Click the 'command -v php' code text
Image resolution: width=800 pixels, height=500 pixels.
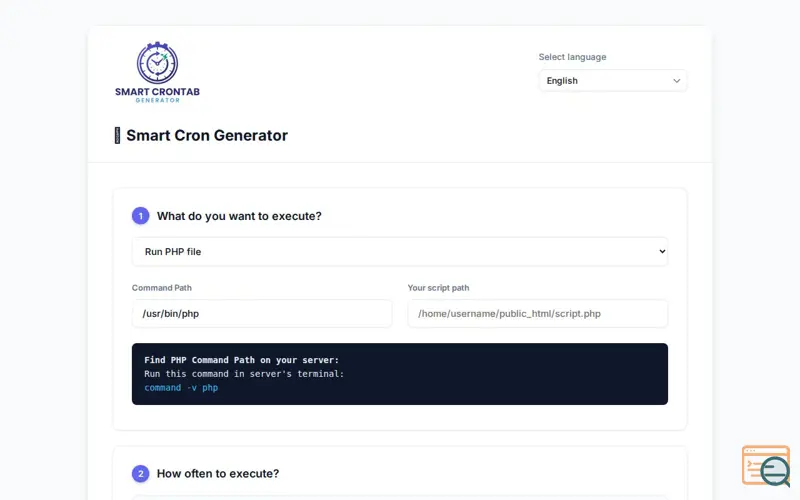pos(181,388)
